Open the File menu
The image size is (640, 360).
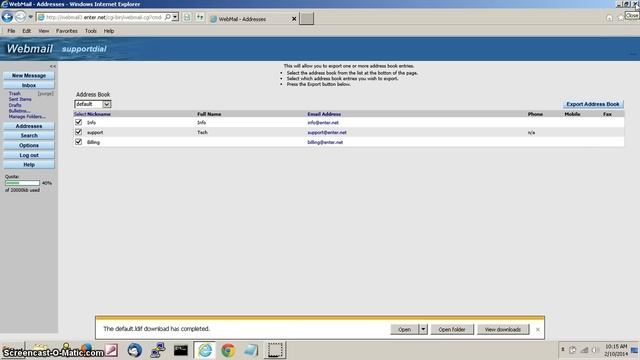[x=11, y=31]
